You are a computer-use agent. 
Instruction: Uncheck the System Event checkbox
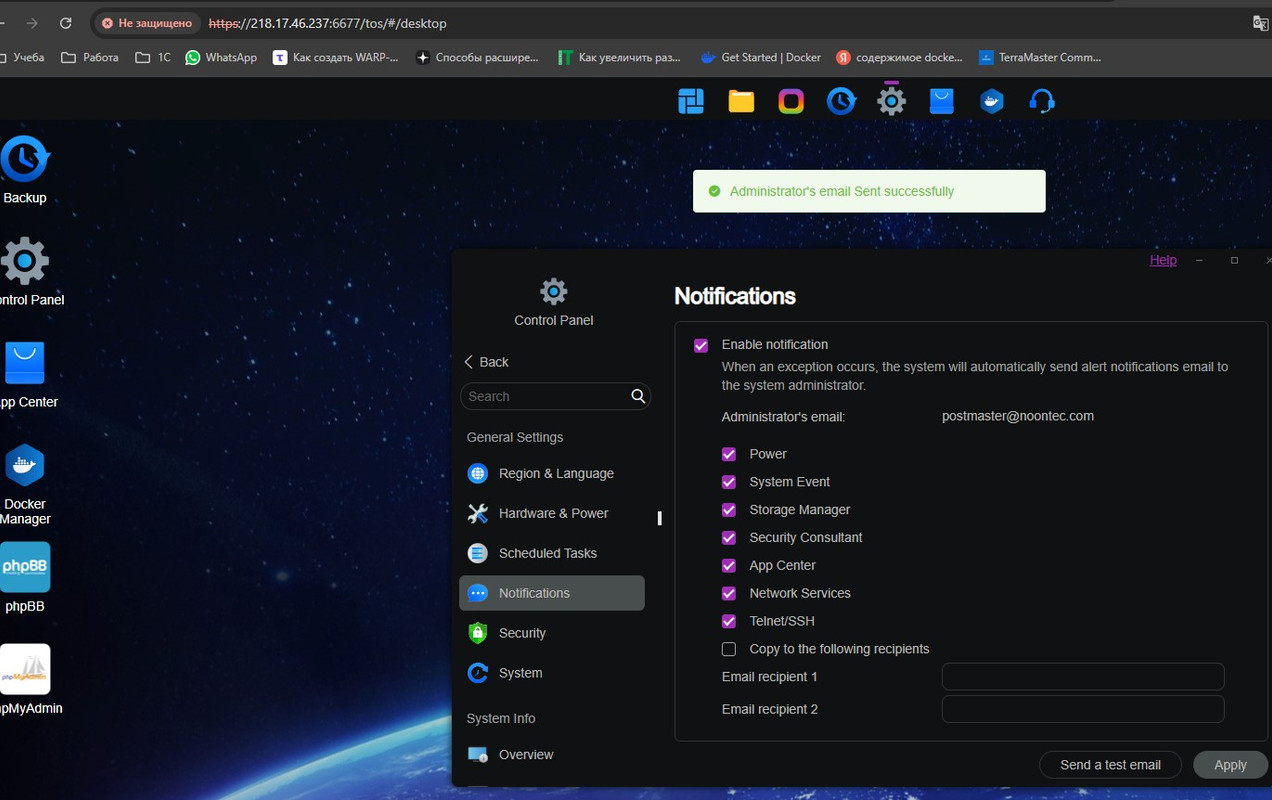click(x=729, y=482)
